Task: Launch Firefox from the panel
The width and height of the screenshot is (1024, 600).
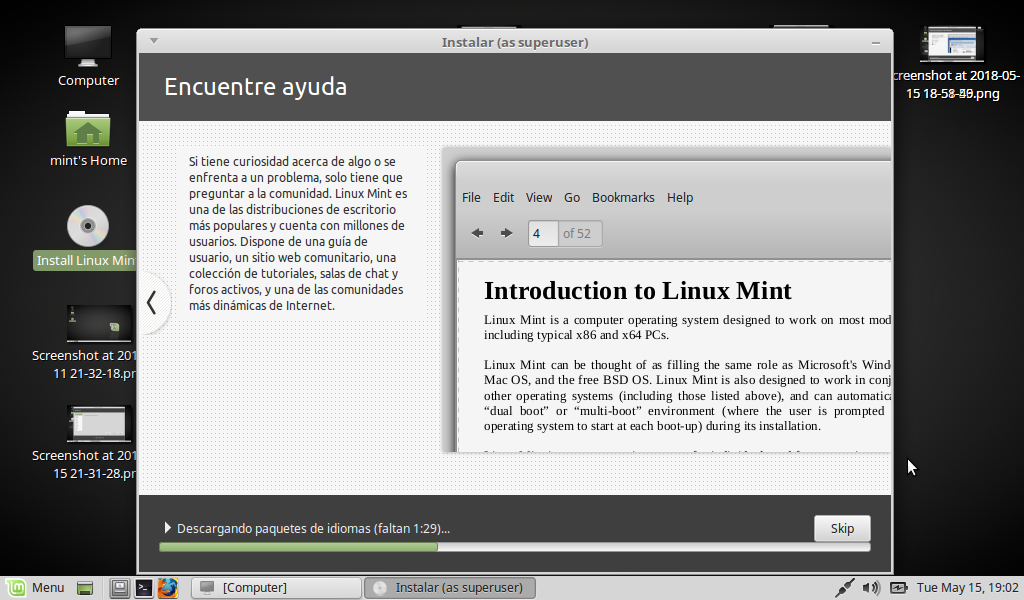Action: point(167,588)
